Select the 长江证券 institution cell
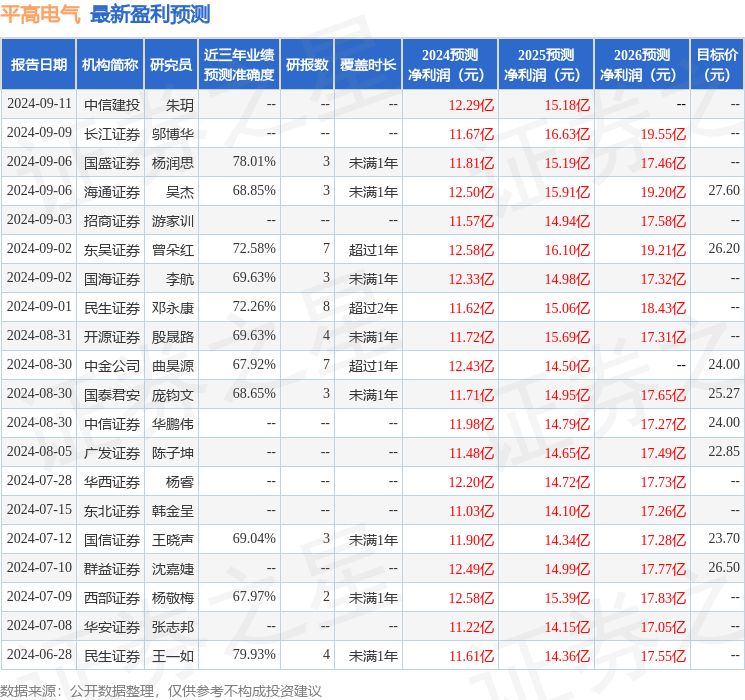 pyautogui.click(x=112, y=134)
